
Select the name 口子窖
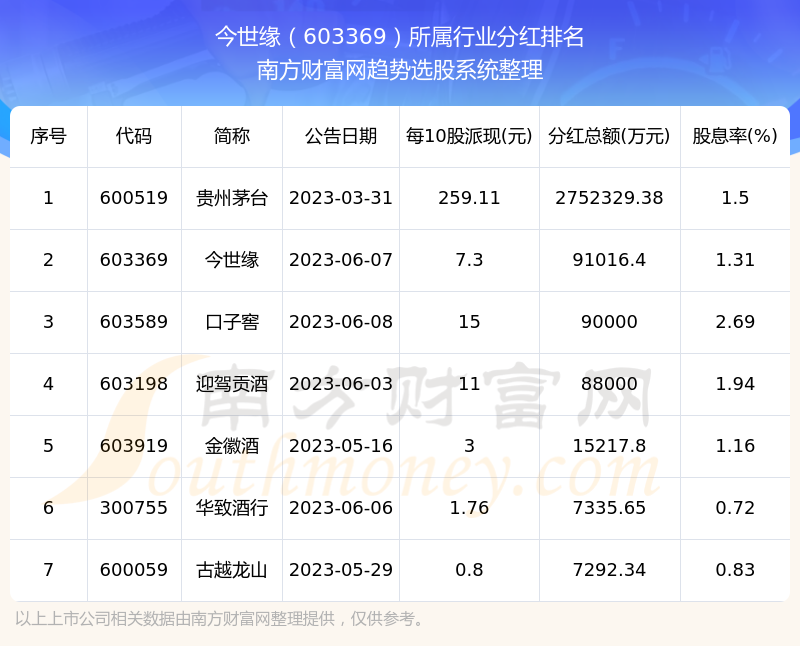point(232,322)
